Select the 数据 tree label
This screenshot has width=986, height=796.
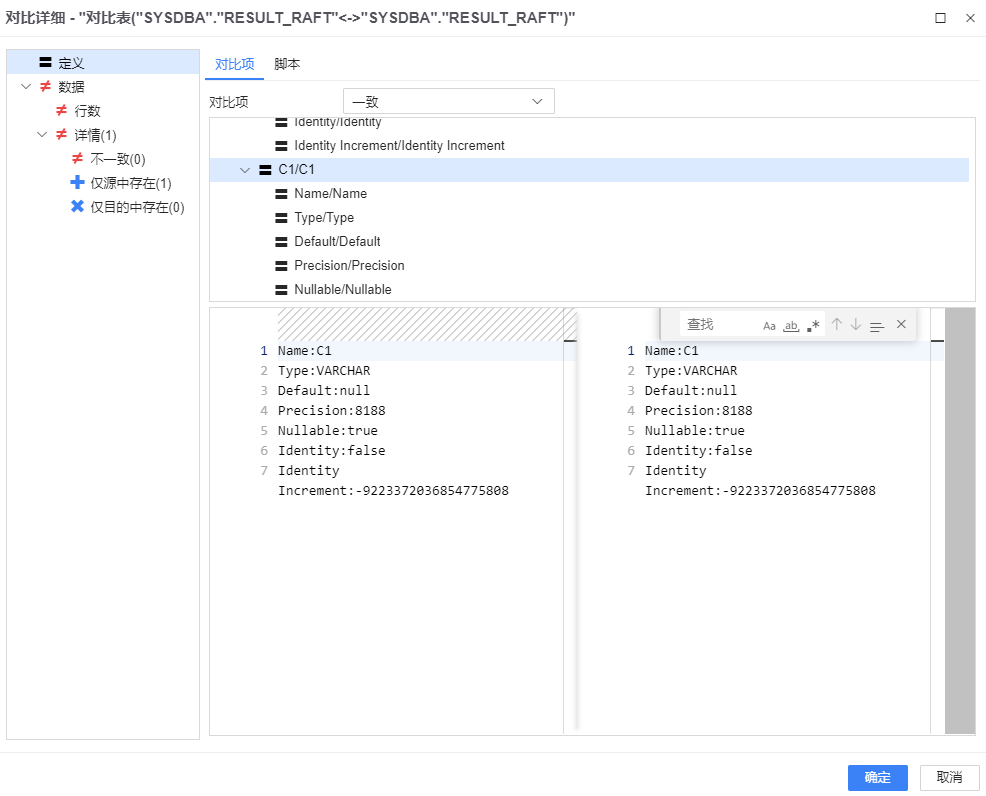71,87
